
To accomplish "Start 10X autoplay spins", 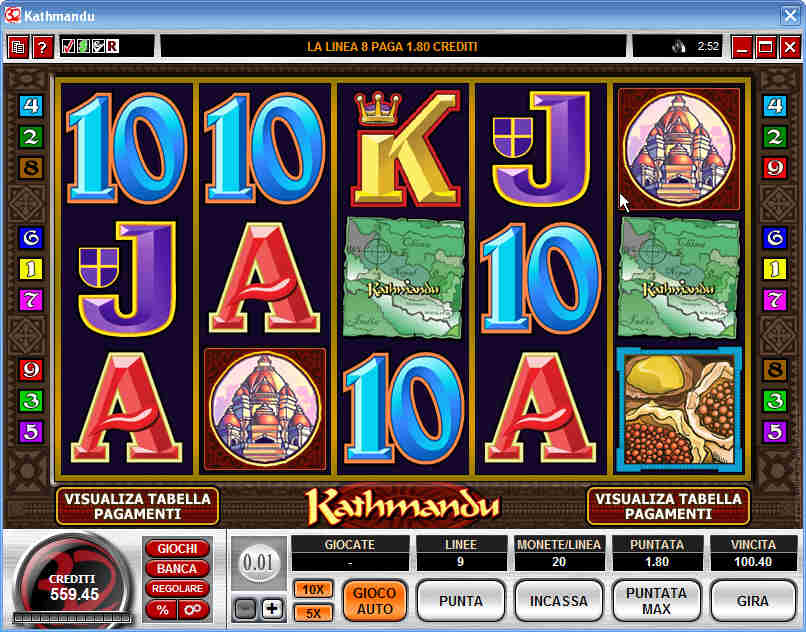I will pos(313,590).
